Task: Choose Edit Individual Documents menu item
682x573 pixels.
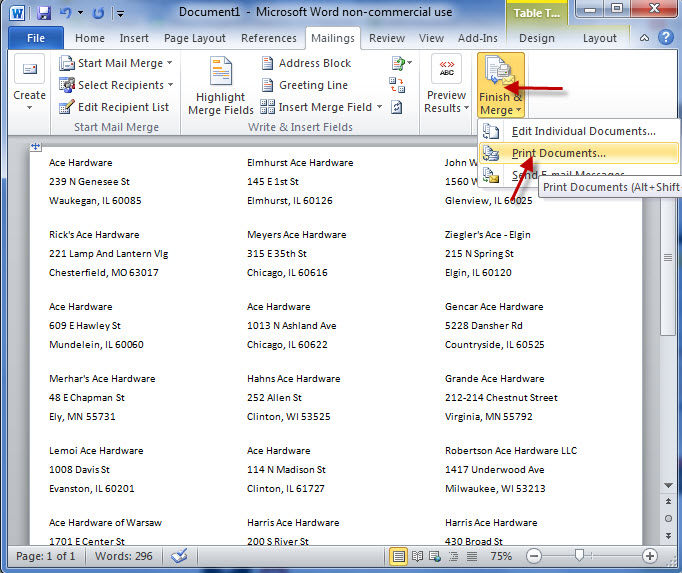Action: (578, 131)
